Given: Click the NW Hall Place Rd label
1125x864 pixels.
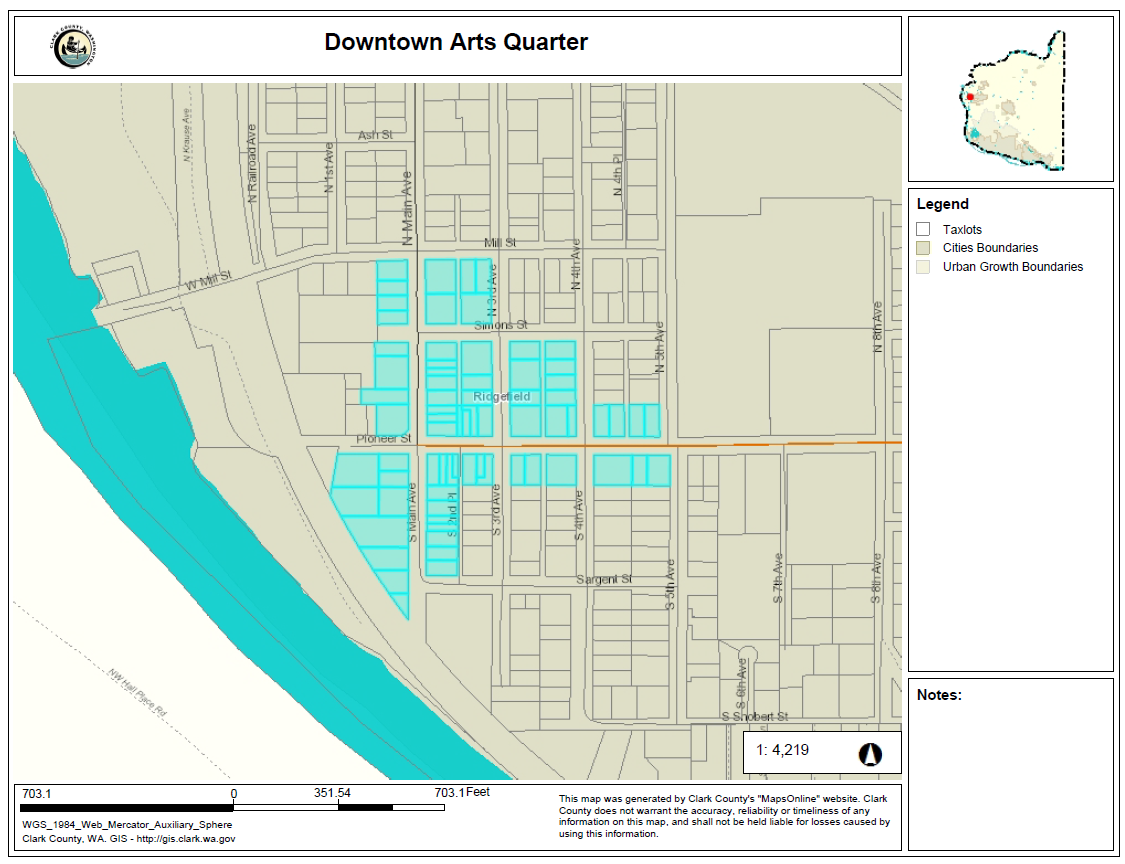Looking at the screenshot, I should [x=138, y=691].
